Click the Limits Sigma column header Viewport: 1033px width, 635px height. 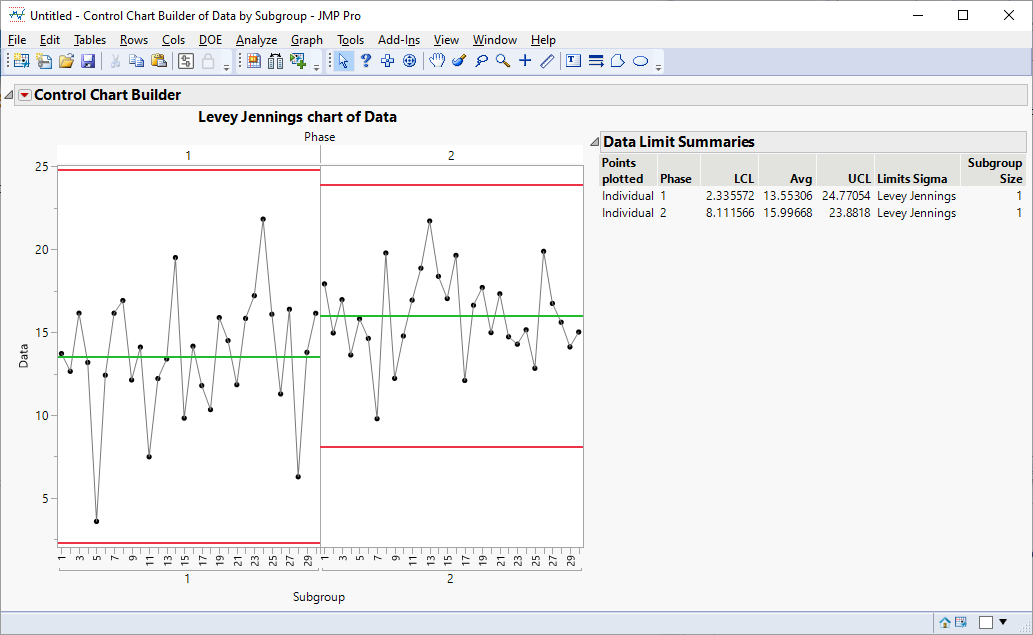(912, 179)
